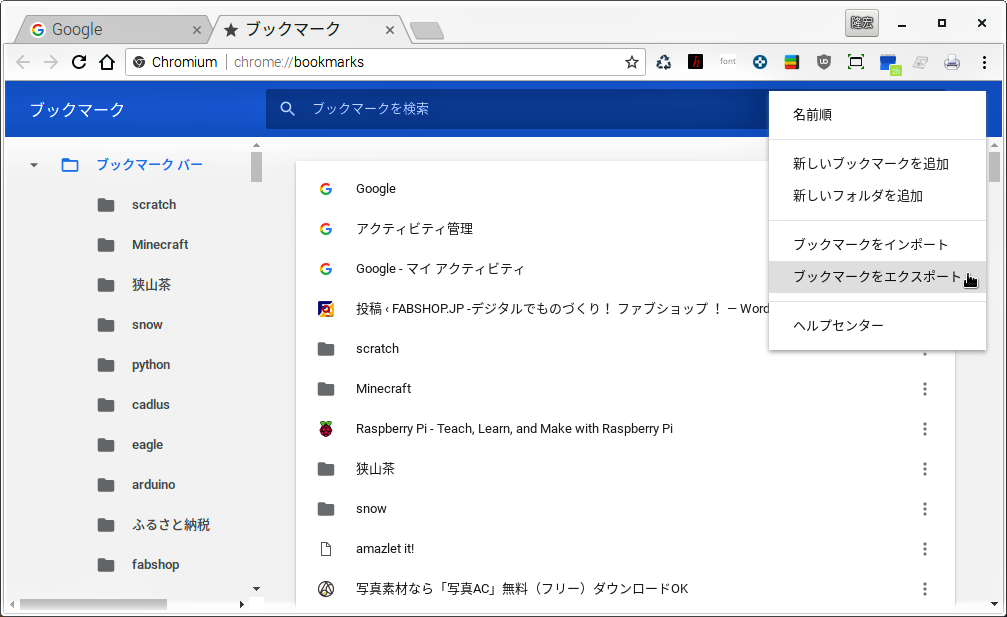The image size is (1007, 617).
Task: Open the blue cross-circle extension icon
Action: point(760,62)
